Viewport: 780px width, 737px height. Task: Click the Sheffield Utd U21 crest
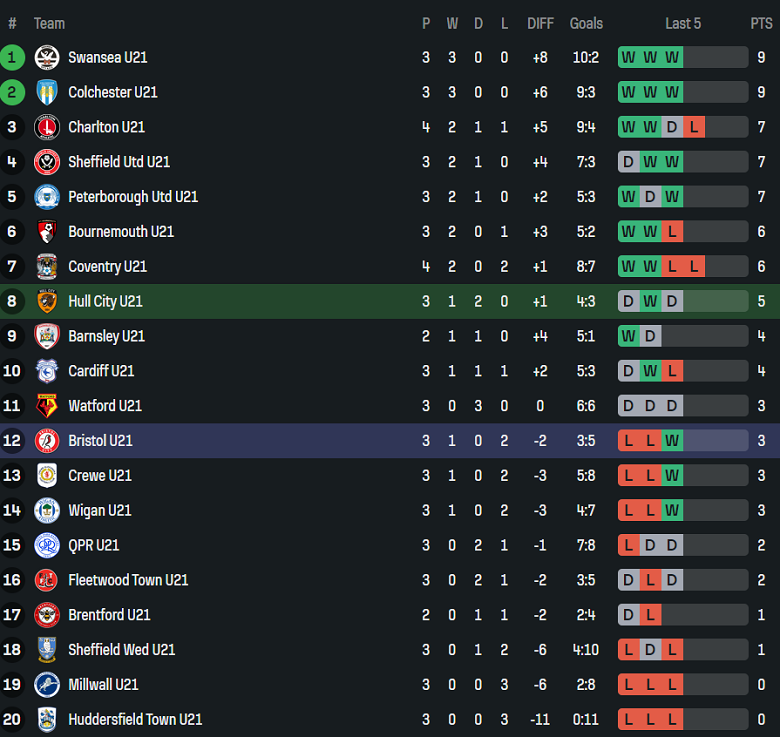tap(47, 162)
